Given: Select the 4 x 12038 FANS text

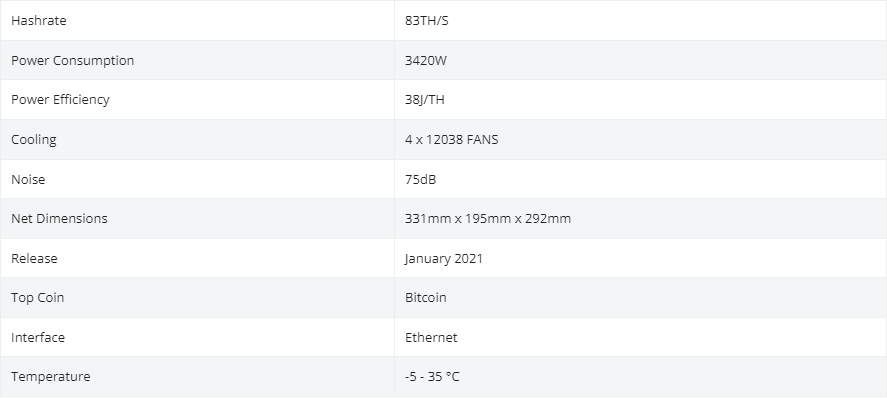Looking at the screenshot, I should [x=451, y=140].
